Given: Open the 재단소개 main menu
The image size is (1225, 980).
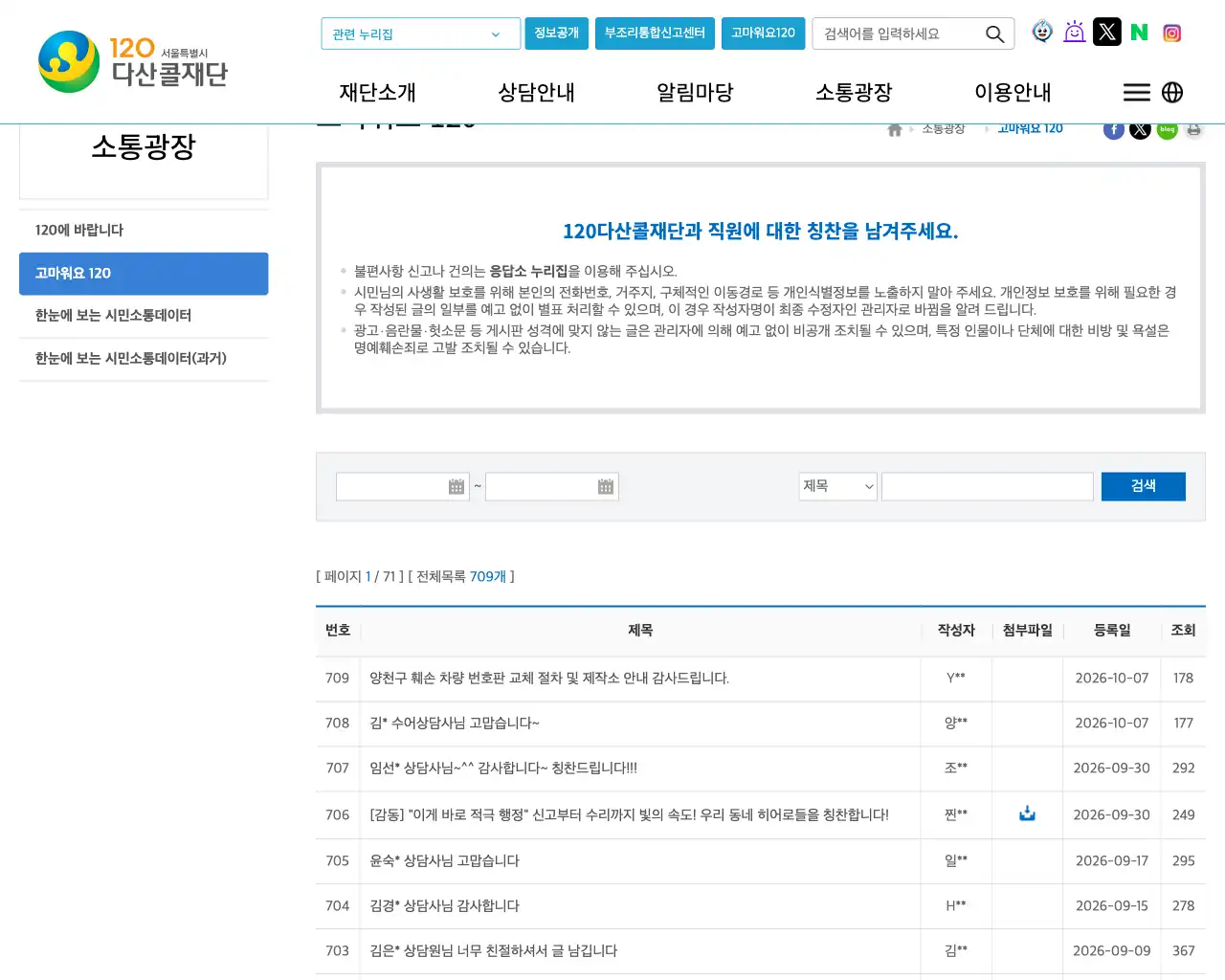Looking at the screenshot, I should click(377, 93).
